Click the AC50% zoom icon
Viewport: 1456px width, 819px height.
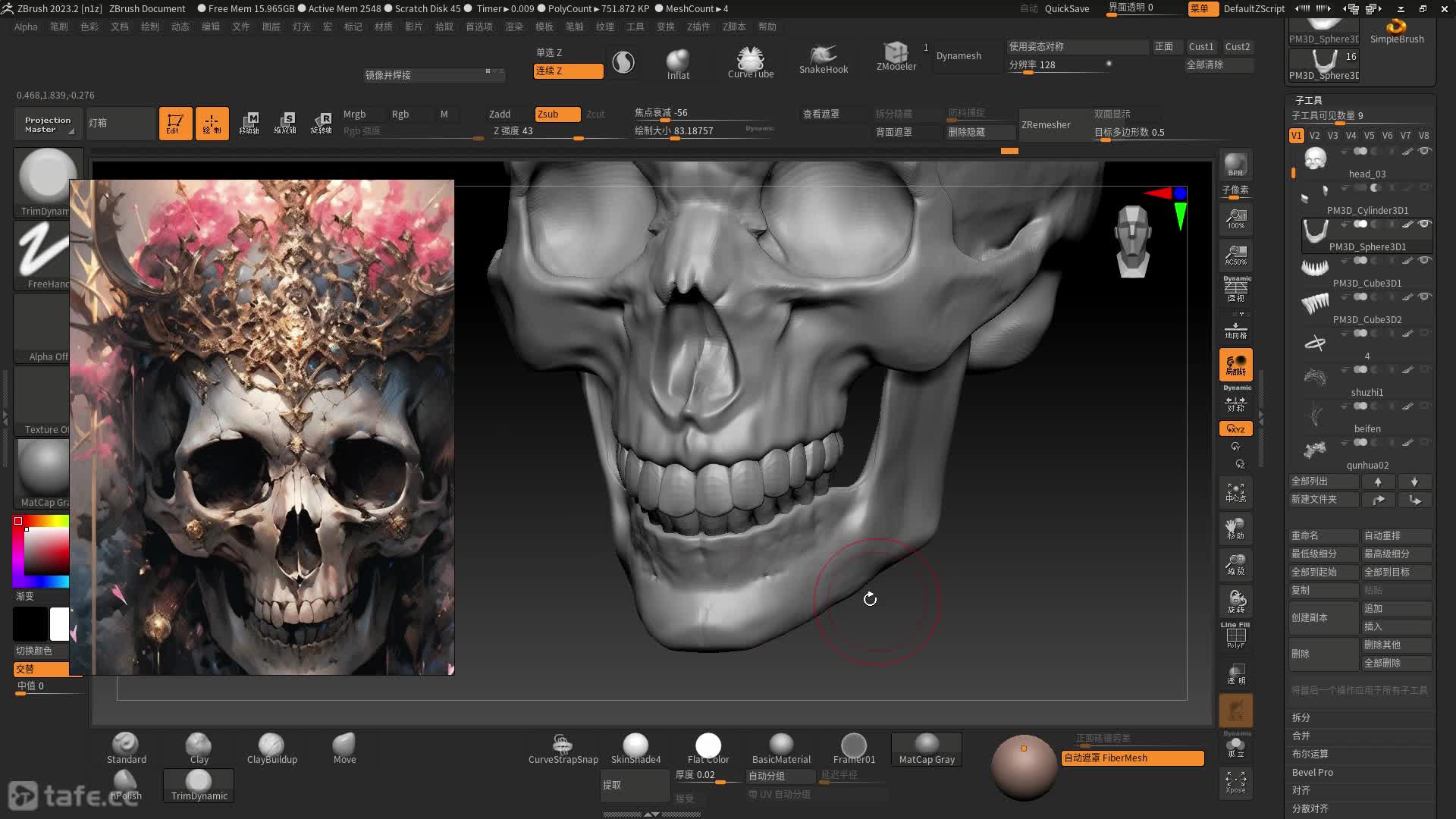[x=1236, y=256]
